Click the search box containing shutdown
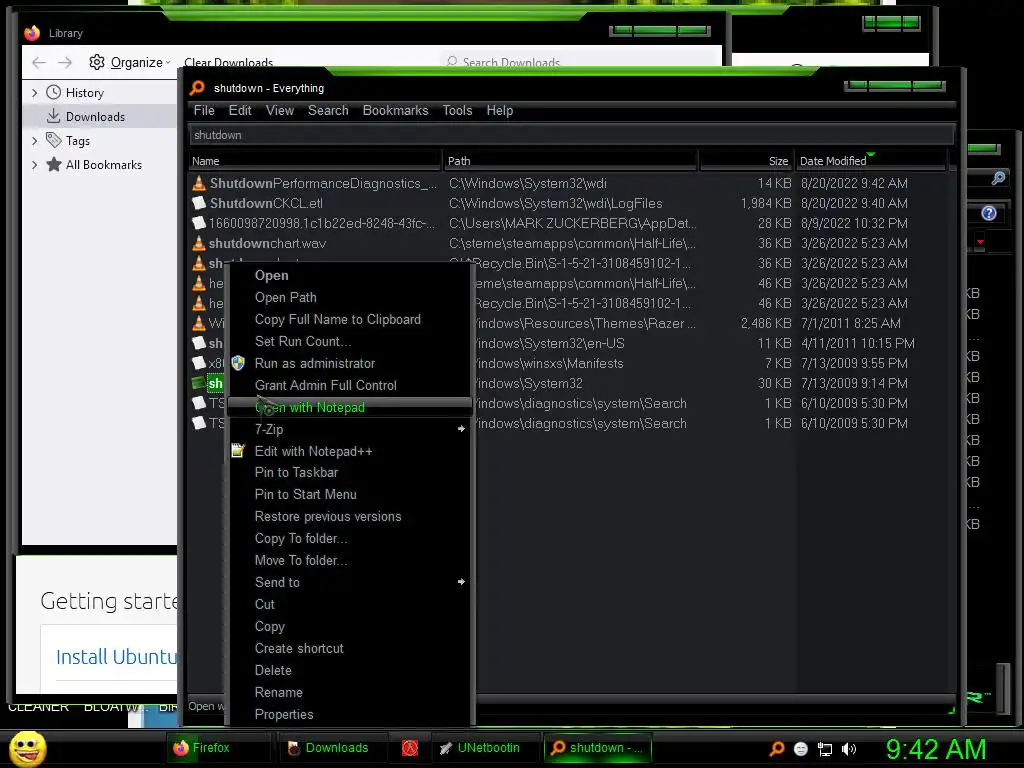This screenshot has height=768, width=1024. click(x=571, y=135)
